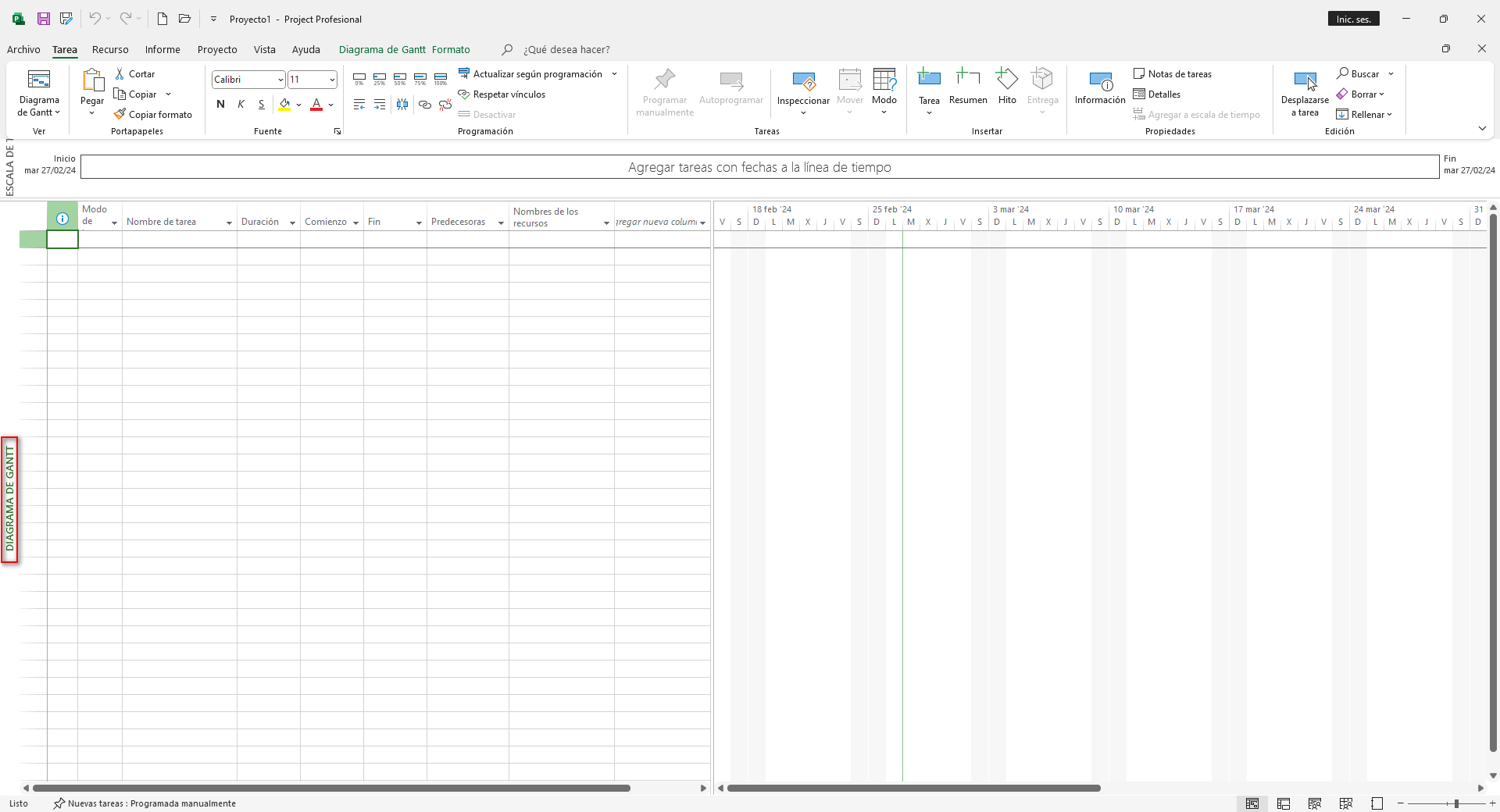This screenshot has height=812, width=1500.
Task: Click Notas de tareas button
Action: pyautogui.click(x=1172, y=74)
